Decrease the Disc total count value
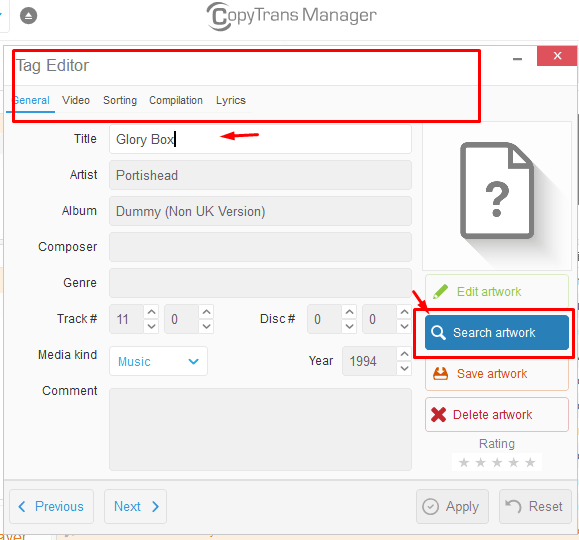Screen dimensions: 579x540 point(404,326)
